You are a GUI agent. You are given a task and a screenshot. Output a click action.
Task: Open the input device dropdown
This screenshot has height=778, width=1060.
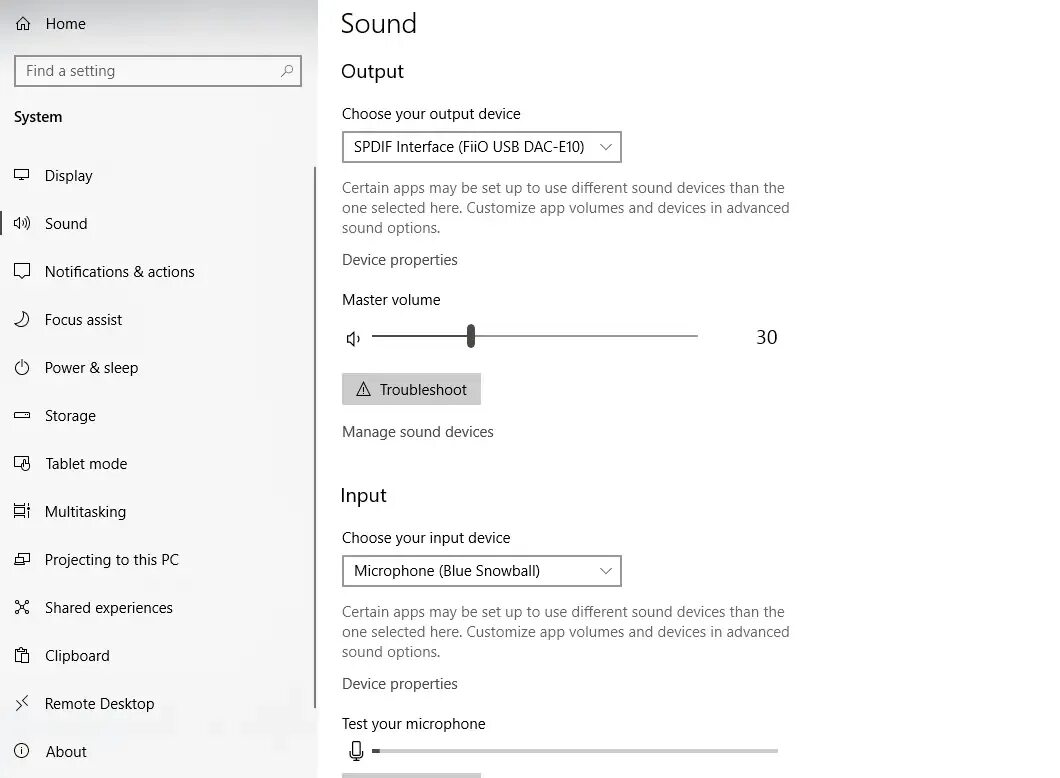click(x=481, y=571)
